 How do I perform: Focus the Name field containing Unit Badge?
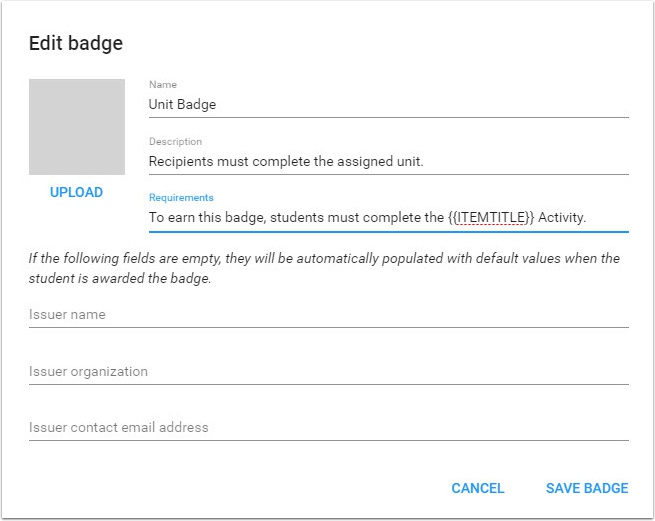tap(388, 104)
